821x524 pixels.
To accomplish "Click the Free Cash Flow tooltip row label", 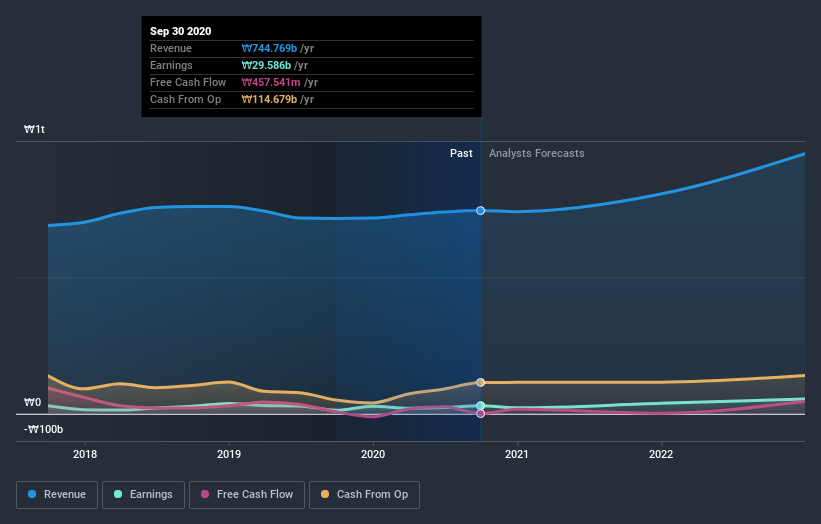I will pos(188,82).
